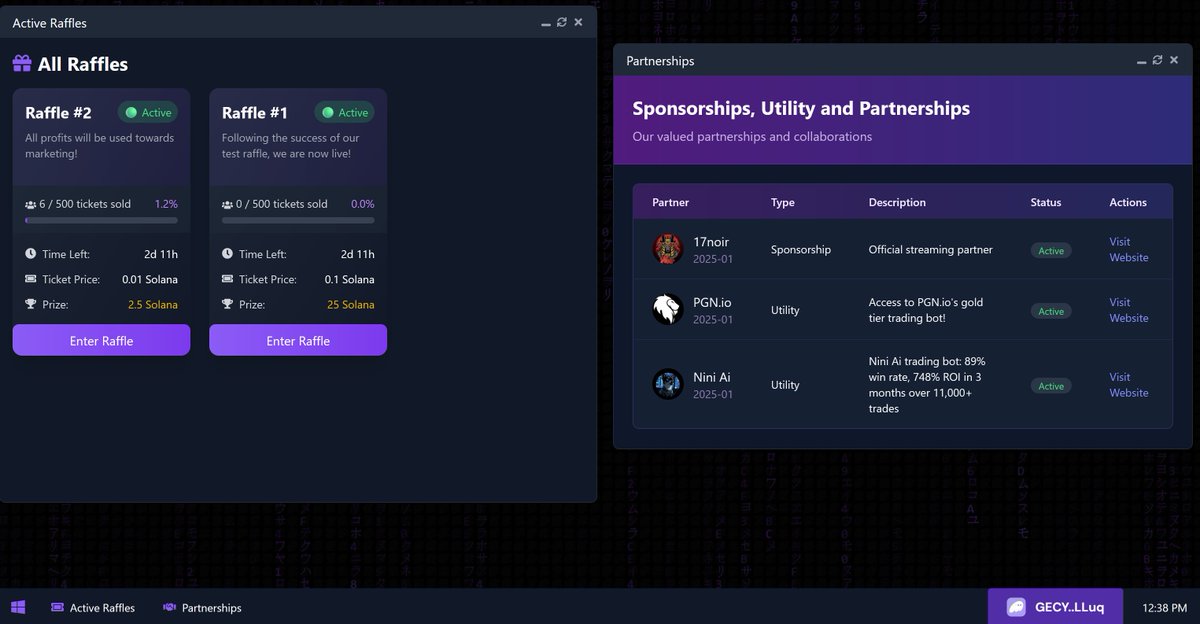The height and width of the screenshot is (624, 1200).
Task: Click the 17noir partner avatar
Action: (668, 249)
